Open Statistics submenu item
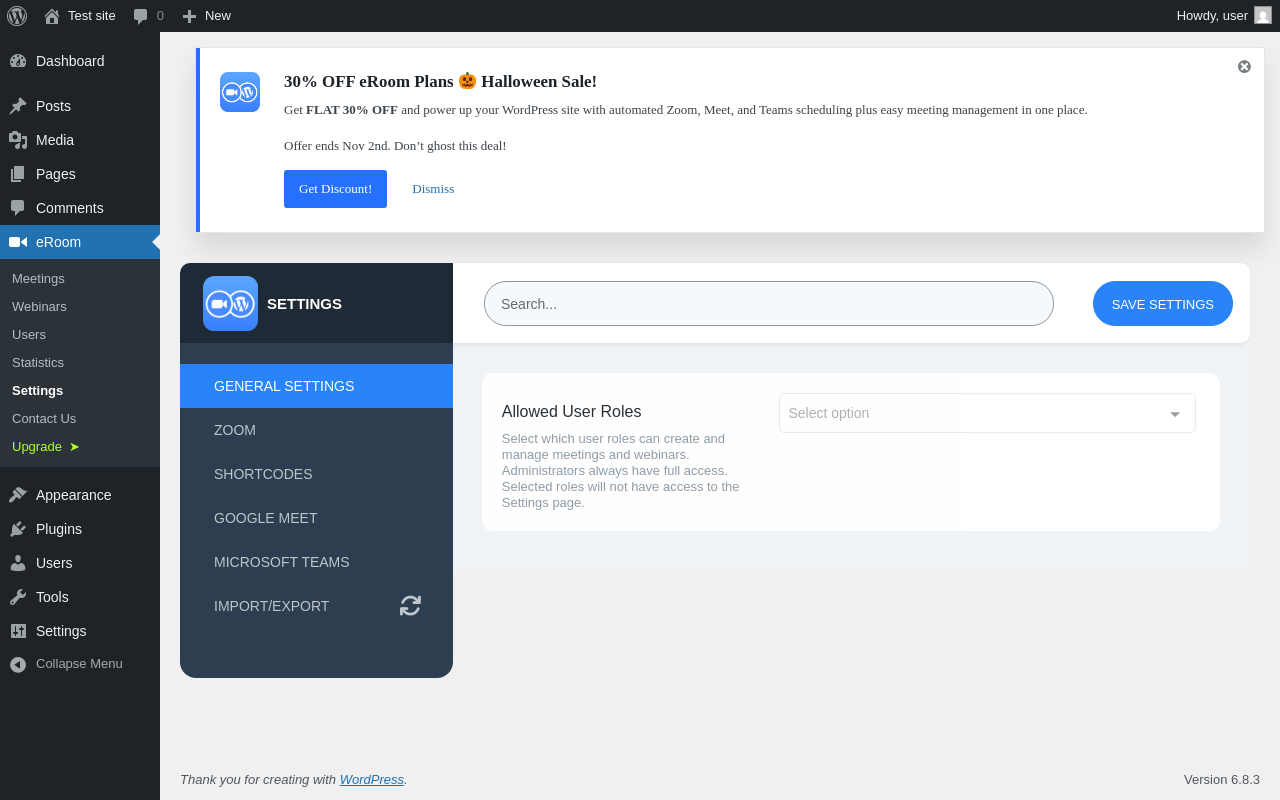This screenshot has width=1280, height=800. (x=38, y=362)
